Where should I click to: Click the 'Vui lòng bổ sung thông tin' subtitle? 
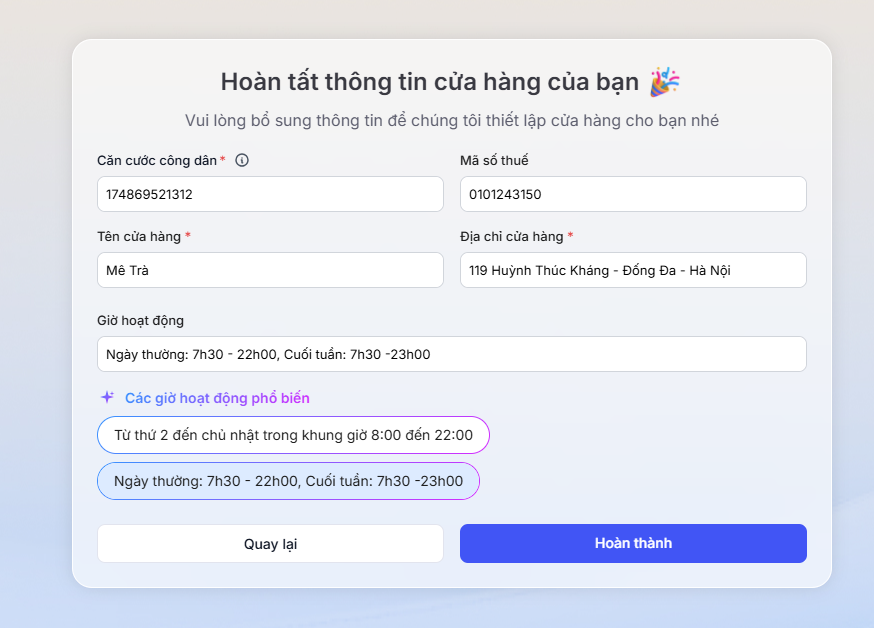451,121
